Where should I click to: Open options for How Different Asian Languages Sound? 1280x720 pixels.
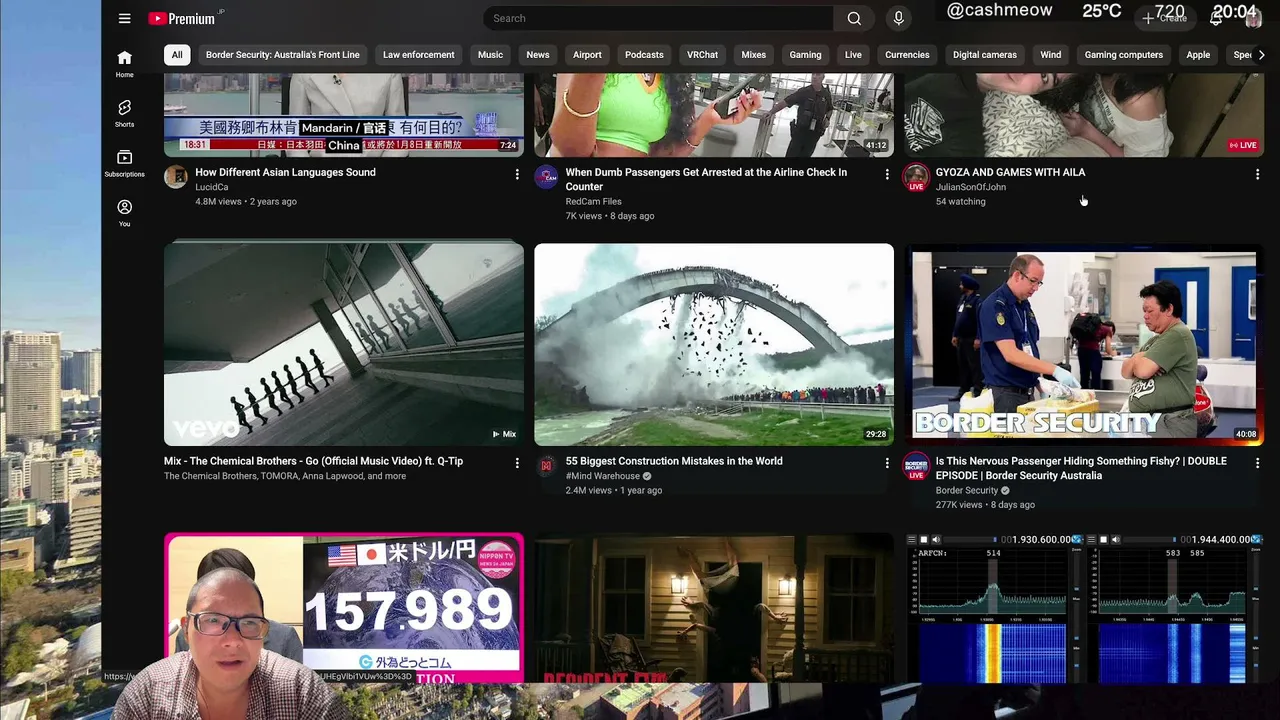[517, 174]
